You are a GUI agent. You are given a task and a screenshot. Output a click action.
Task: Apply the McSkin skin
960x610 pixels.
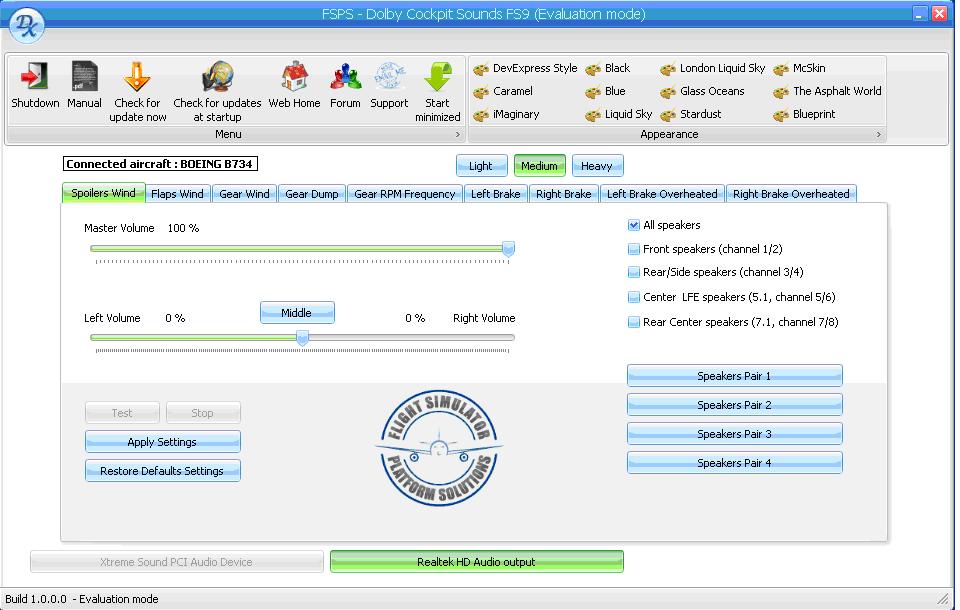(800, 69)
